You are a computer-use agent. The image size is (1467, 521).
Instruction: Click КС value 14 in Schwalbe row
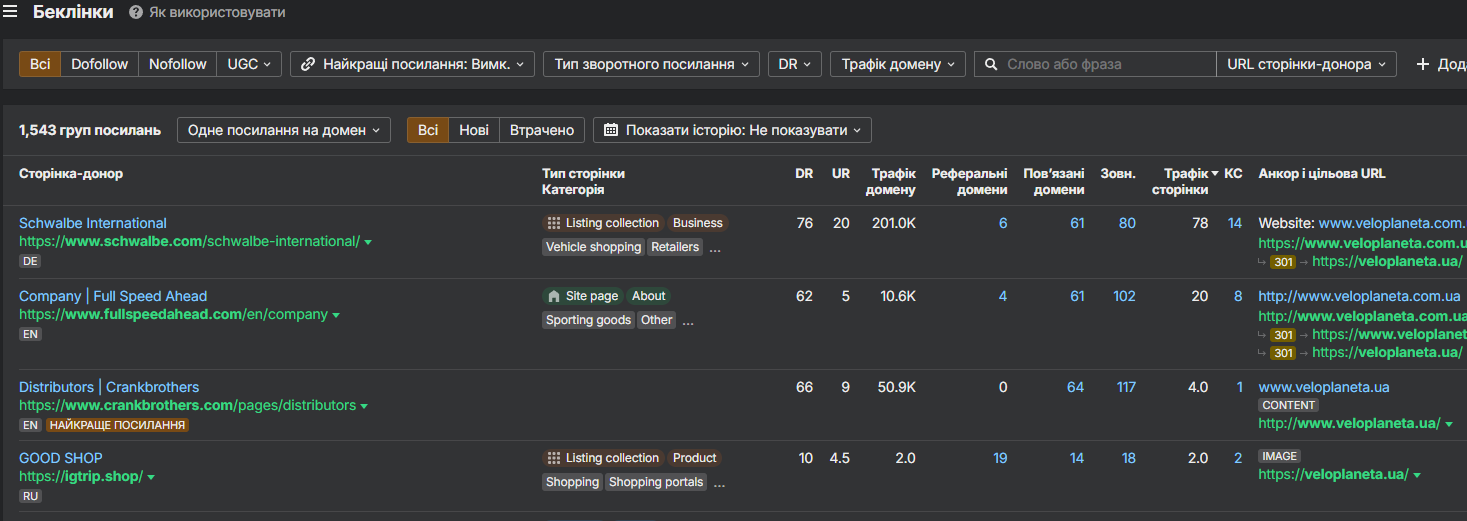(x=1235, y=223)
